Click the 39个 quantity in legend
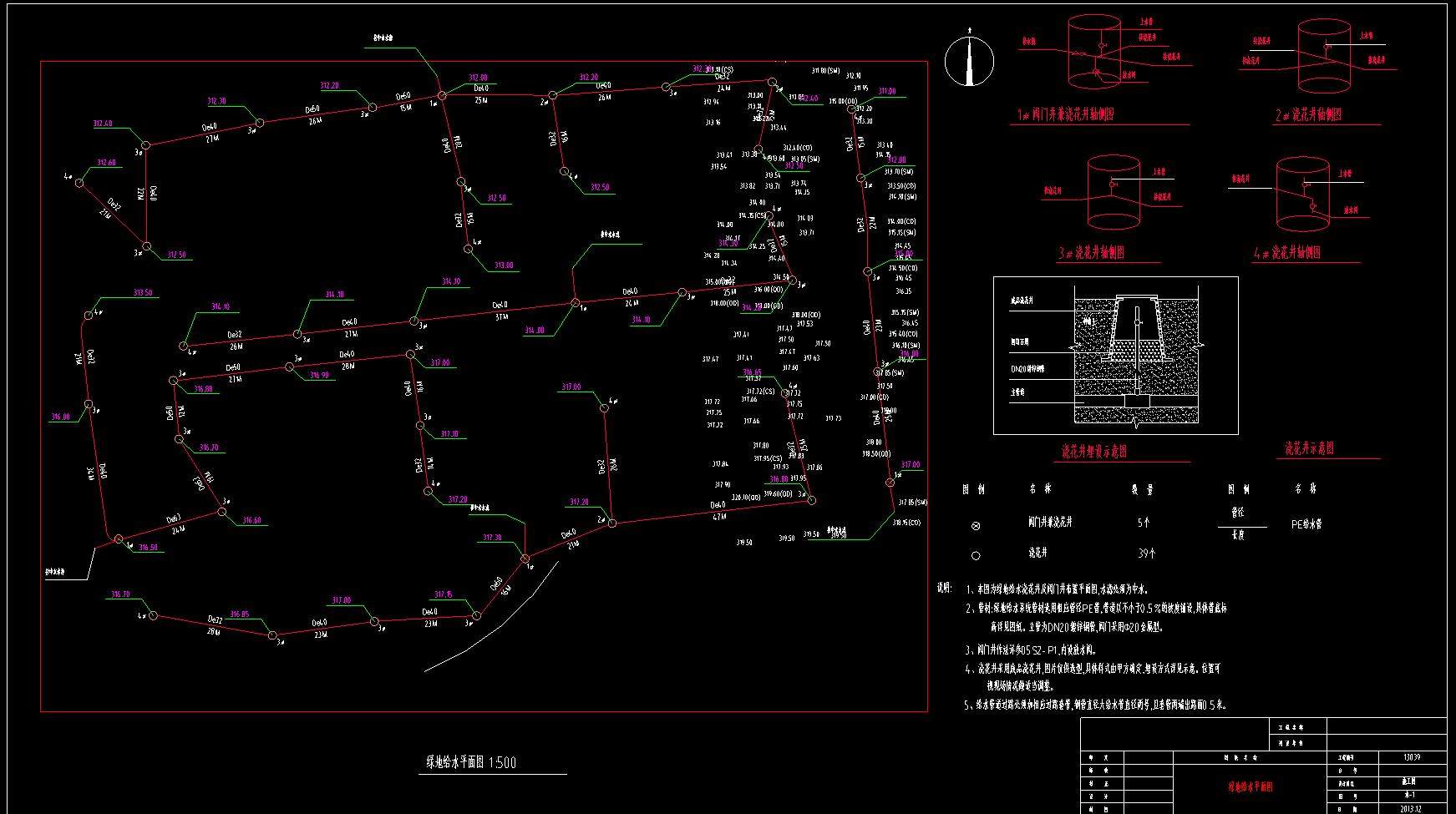 pos(1146,553)
